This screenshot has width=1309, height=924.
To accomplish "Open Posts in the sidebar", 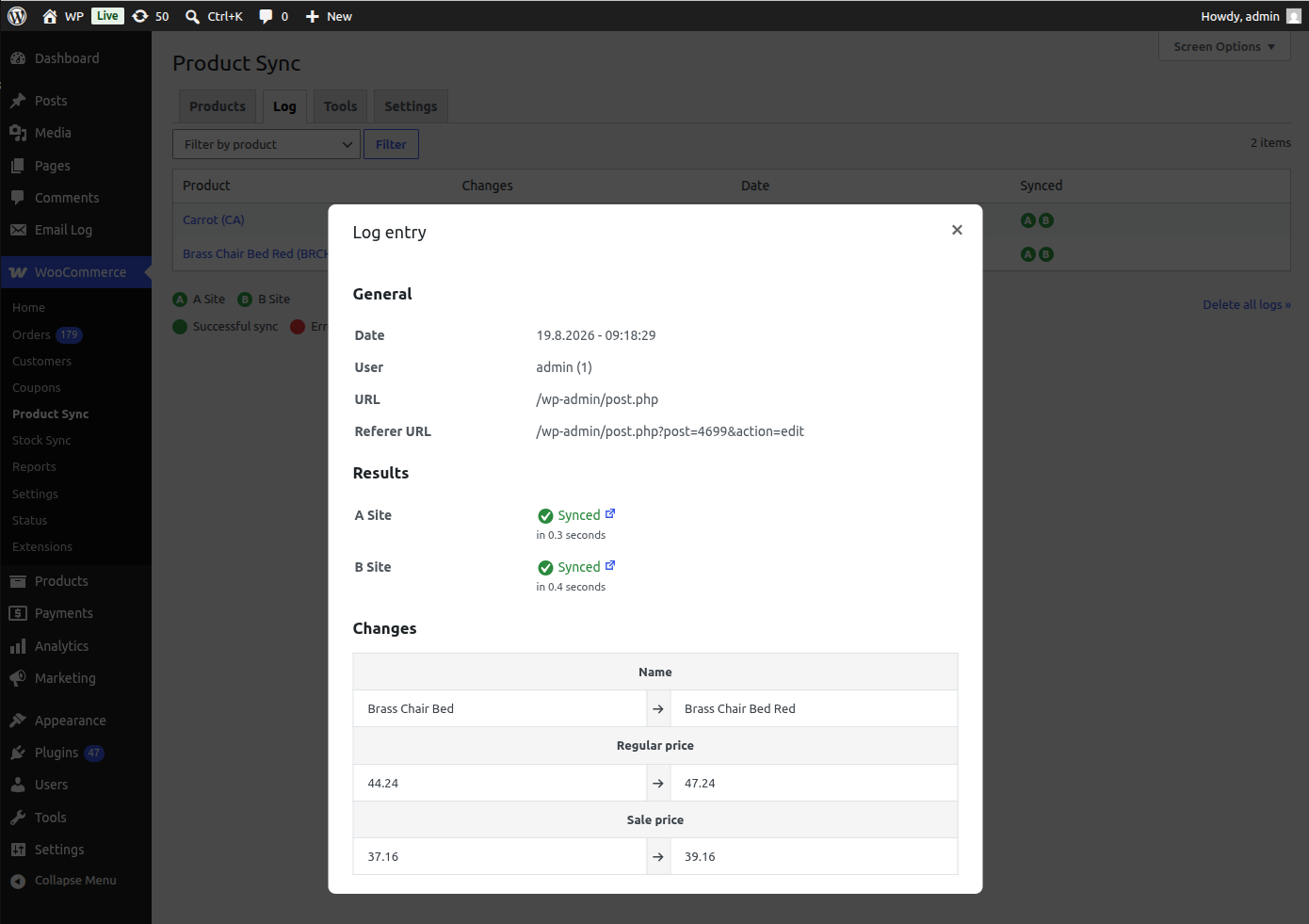I will click(75, 101).
